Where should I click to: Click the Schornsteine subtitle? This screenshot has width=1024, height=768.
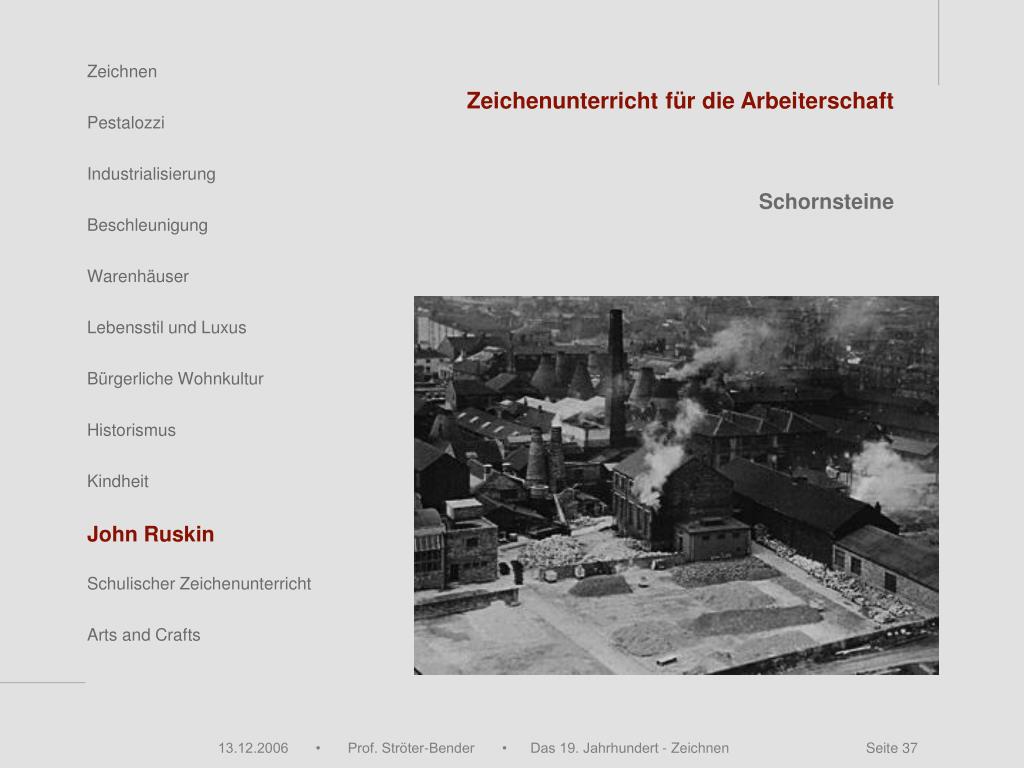(826, 202)
